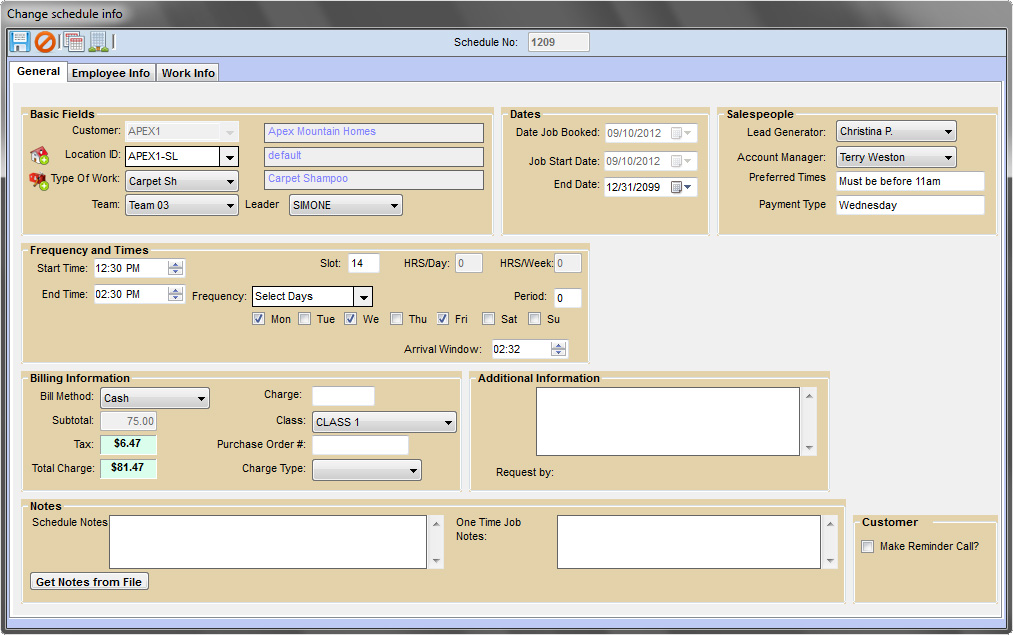Click the Purchase Order # field
Image resolution: width=1013 pixels, height=635 pixels.
[360, 445]
